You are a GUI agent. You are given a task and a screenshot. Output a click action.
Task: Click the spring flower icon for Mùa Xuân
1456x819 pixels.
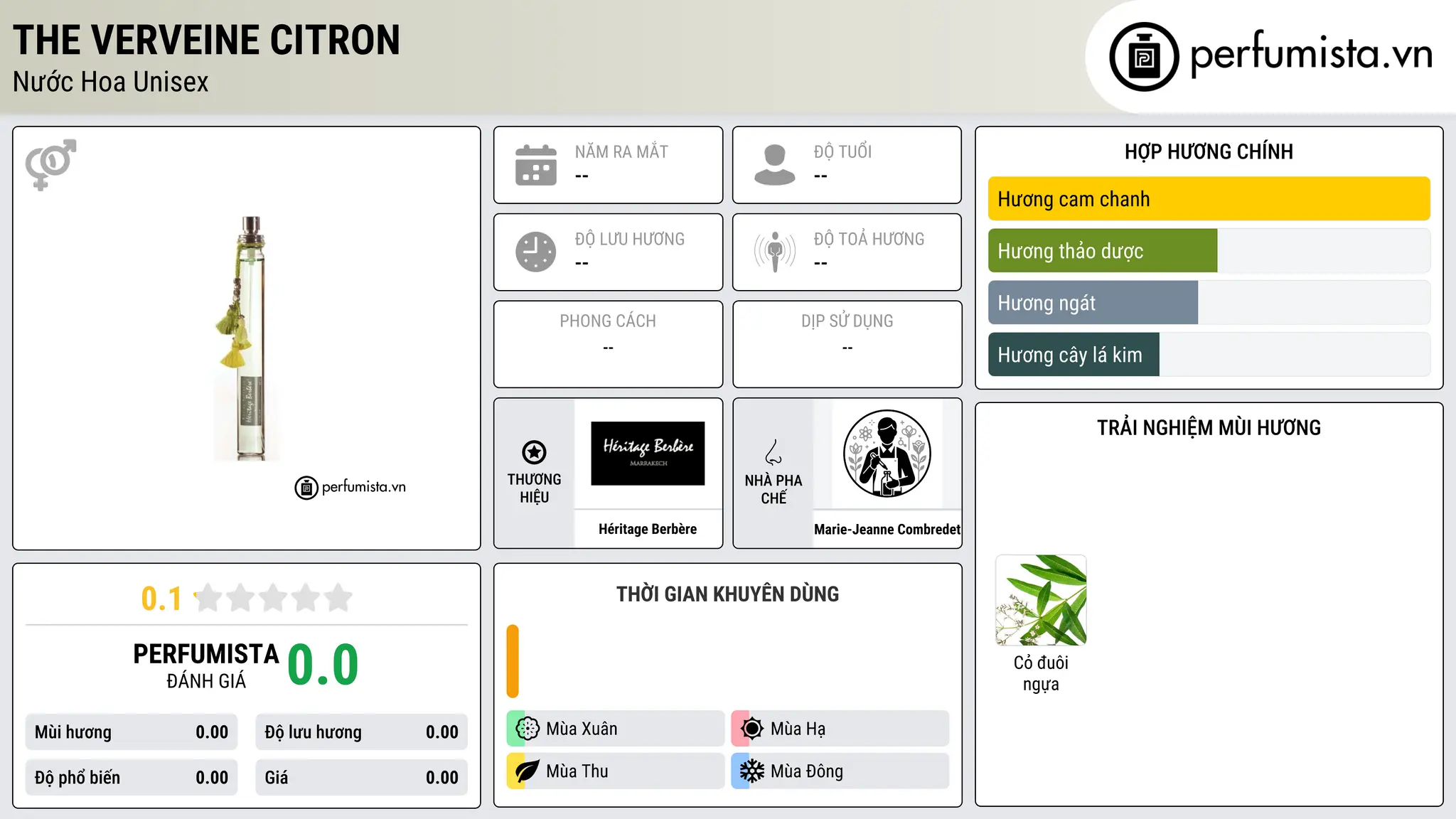pyautogui.click(x=528, y=729)
